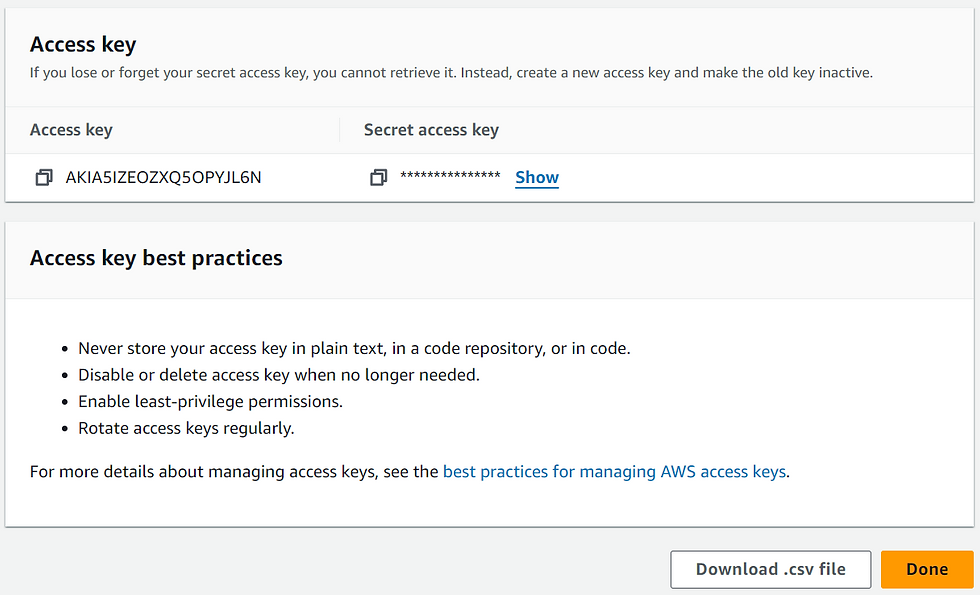Click the Access key best practices heading
Image resolution: width=980 pixels, height=595 pixels.
tap(156, 258)
